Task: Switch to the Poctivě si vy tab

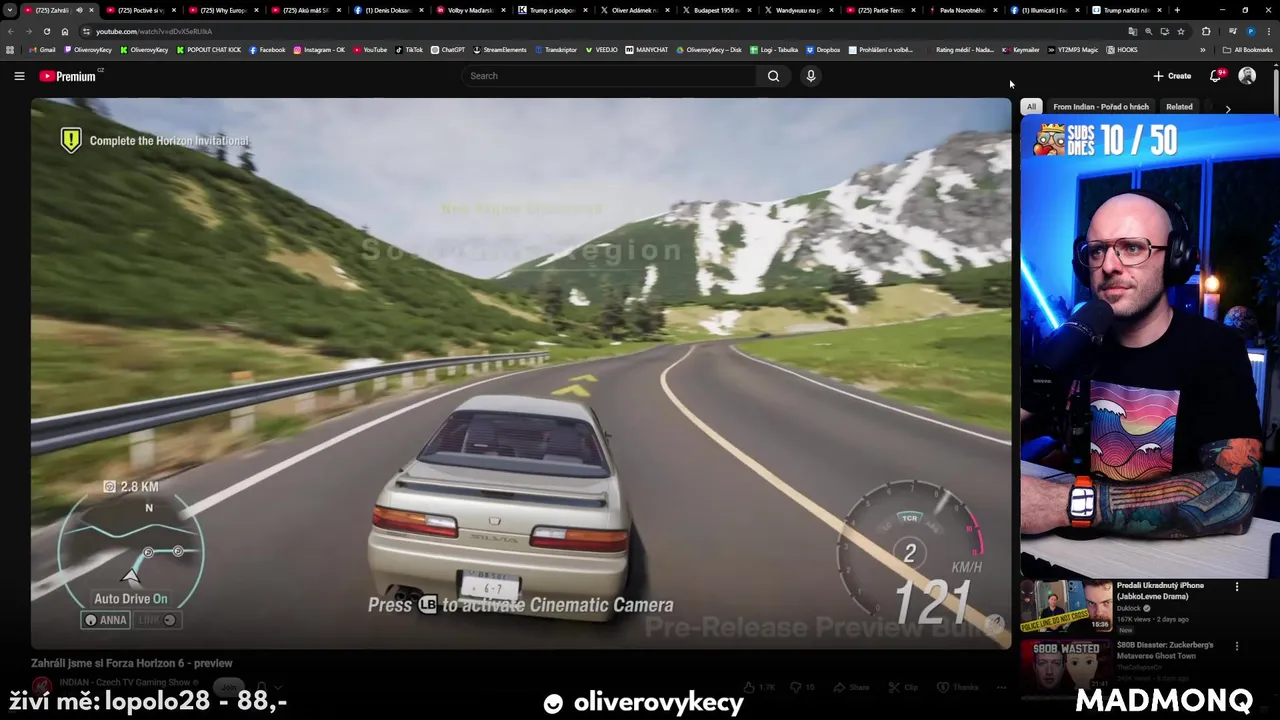Action: [x=140, y=10]
